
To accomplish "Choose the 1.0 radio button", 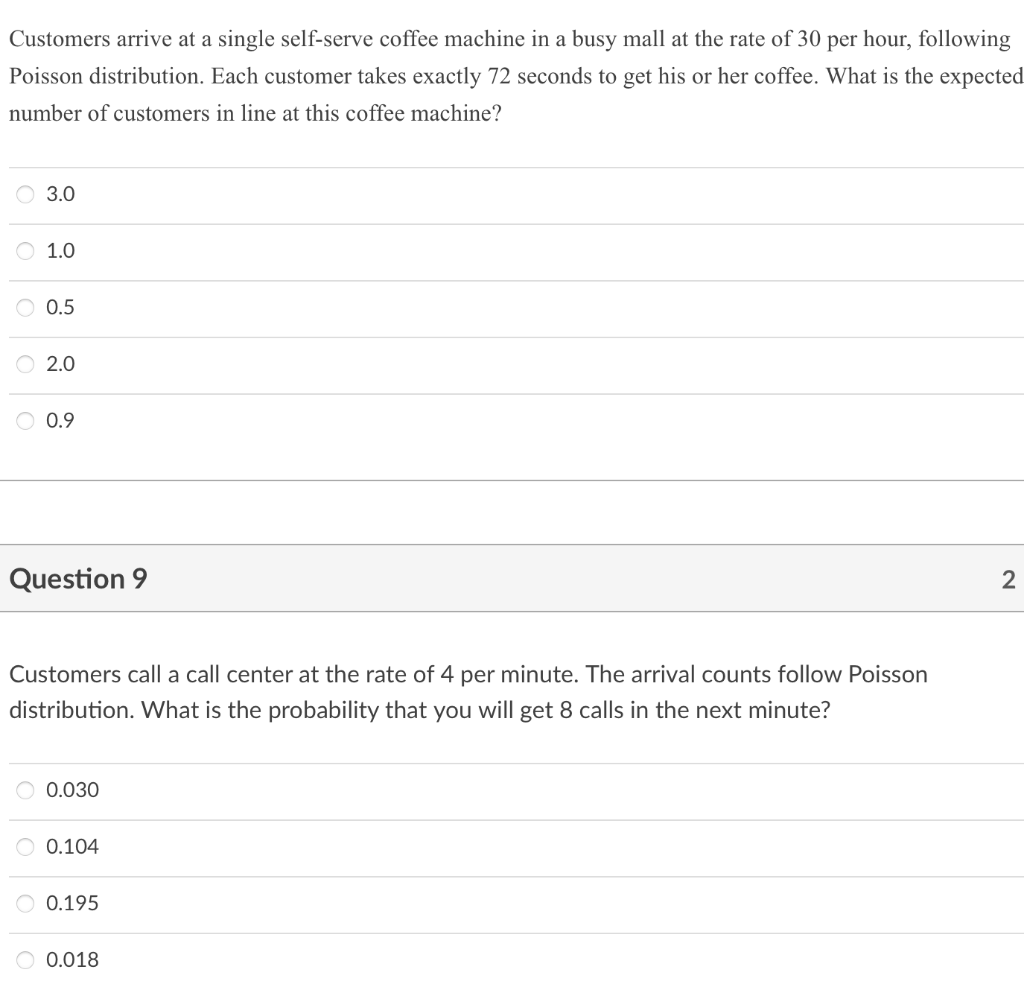I will (x=25, y=251).
